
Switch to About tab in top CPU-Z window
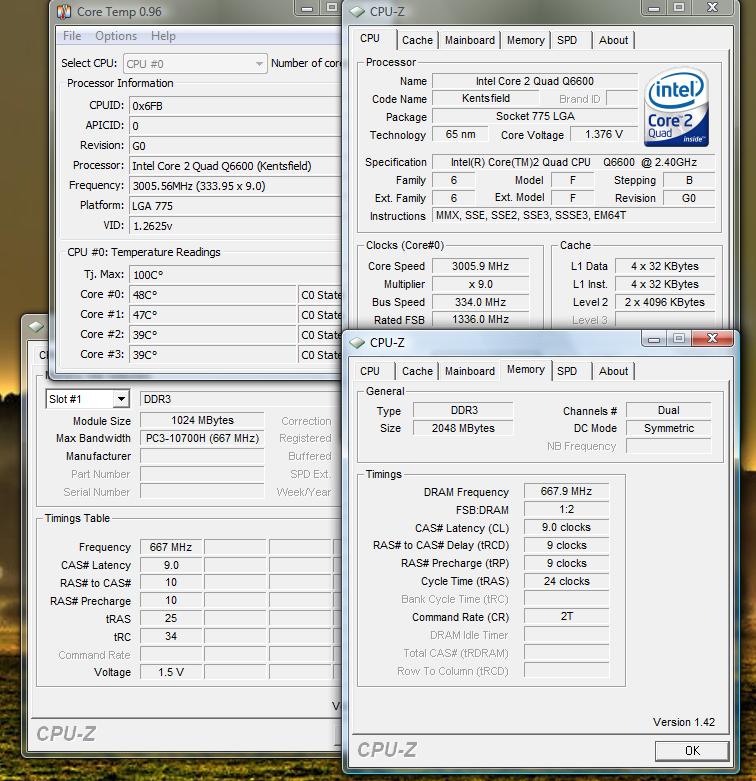tap(613, 40)
